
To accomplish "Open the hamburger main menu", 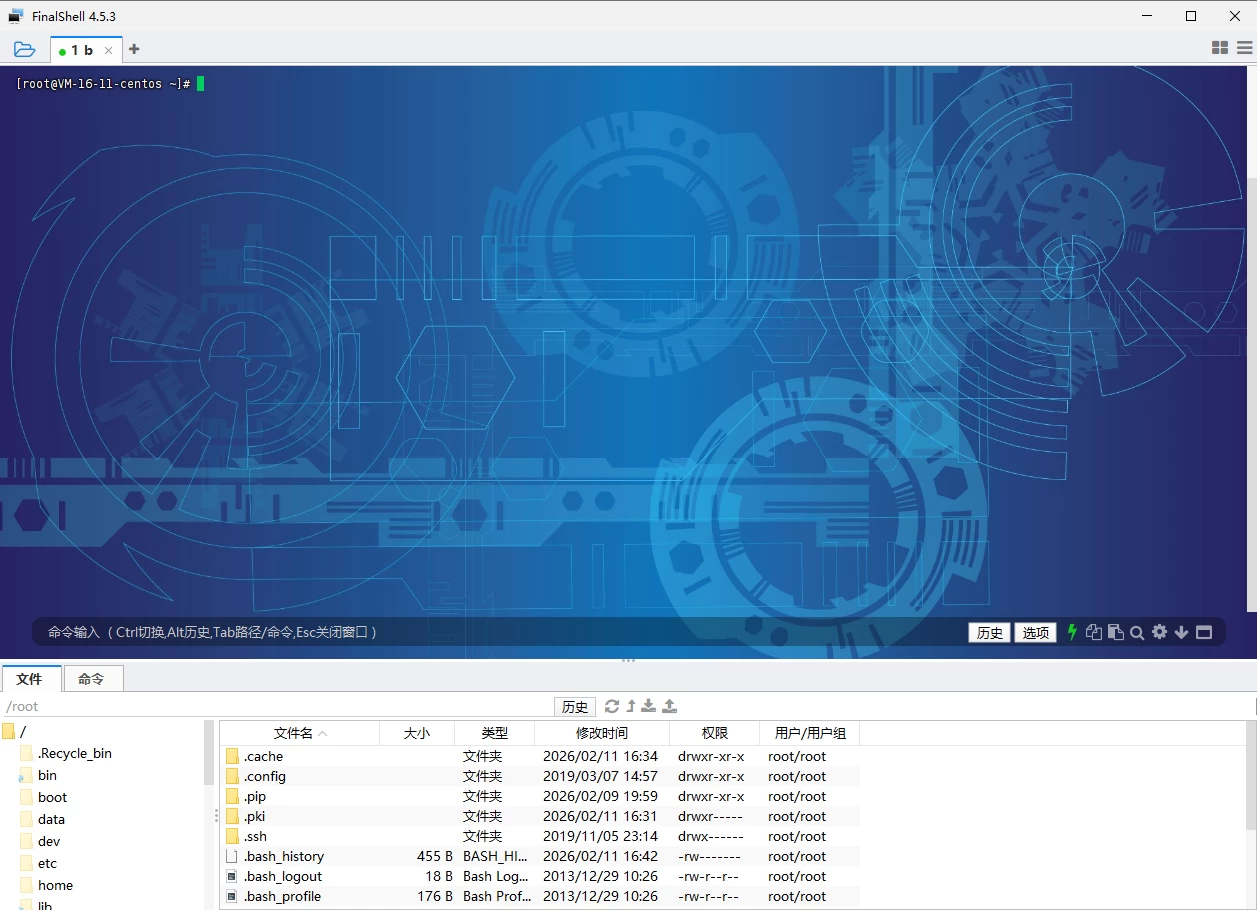I will (1244, 48).
